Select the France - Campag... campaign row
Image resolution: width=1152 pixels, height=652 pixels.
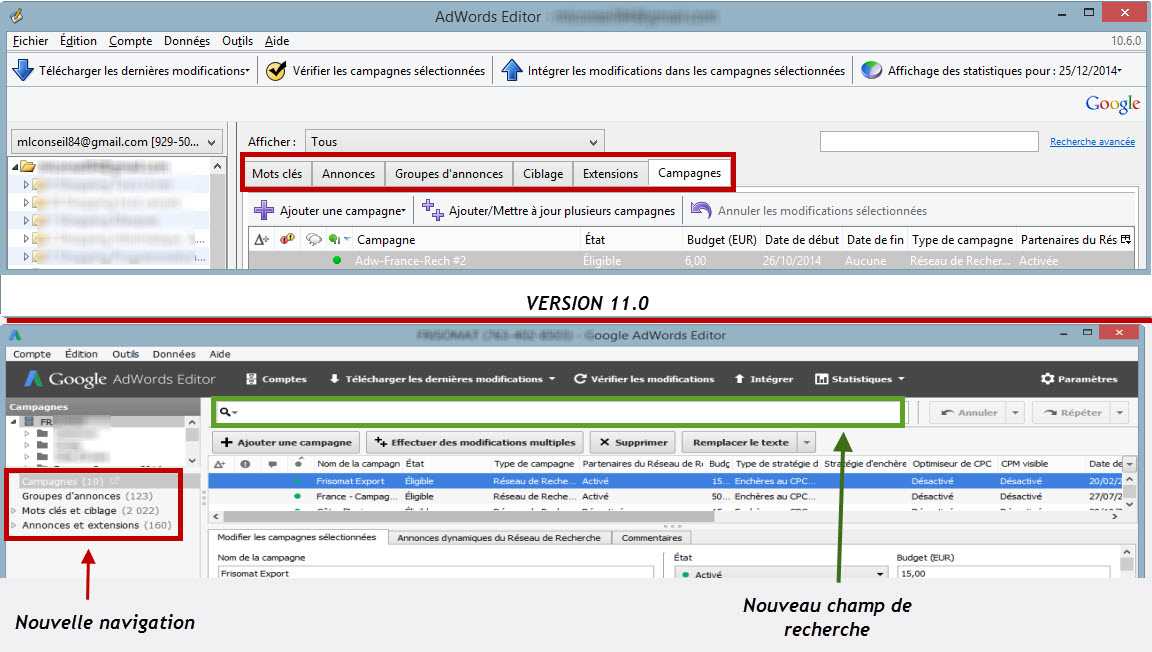[665, 496]
